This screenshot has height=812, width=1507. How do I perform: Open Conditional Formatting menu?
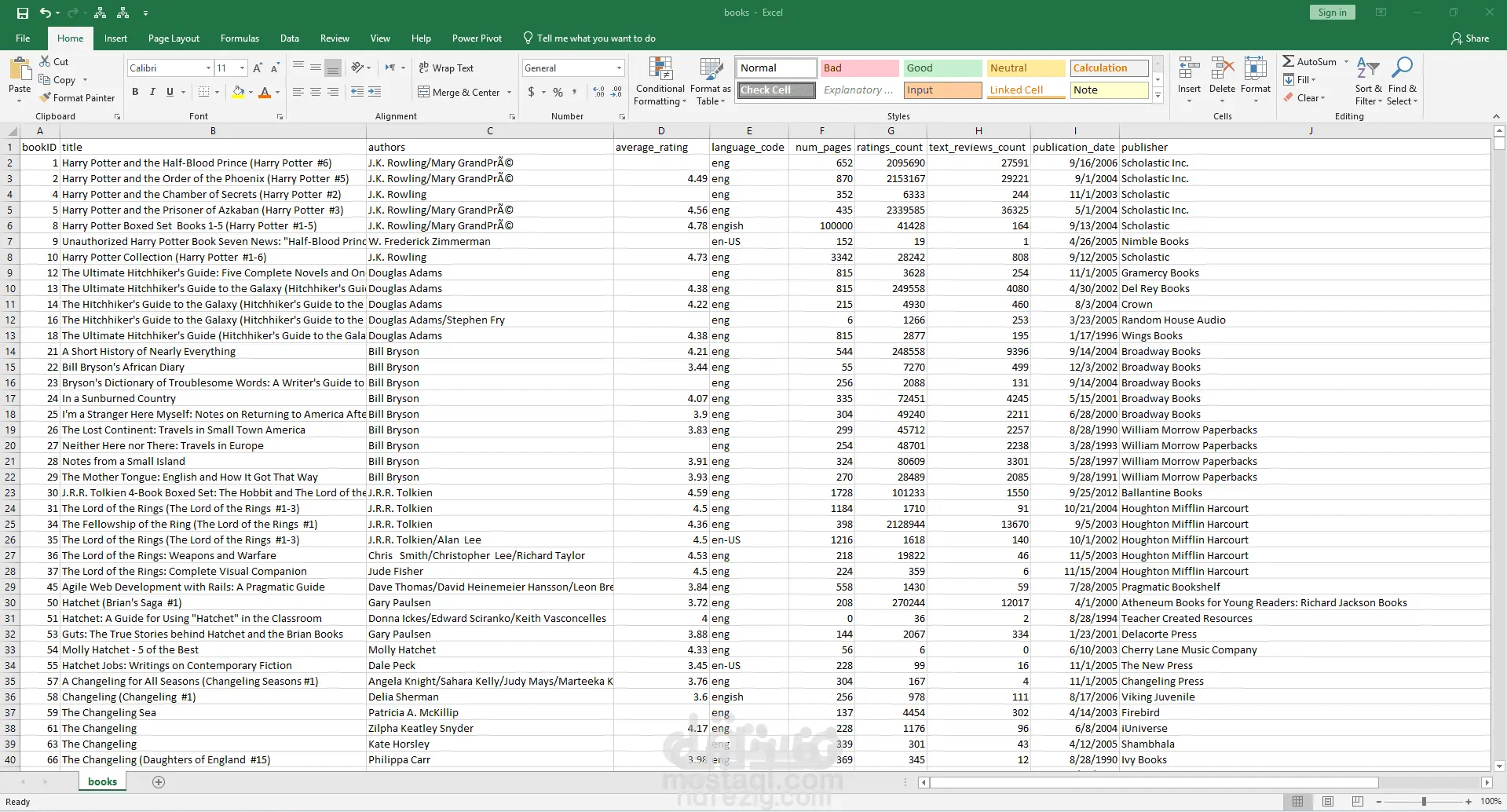pyautogui.click(x=660, y=81)
